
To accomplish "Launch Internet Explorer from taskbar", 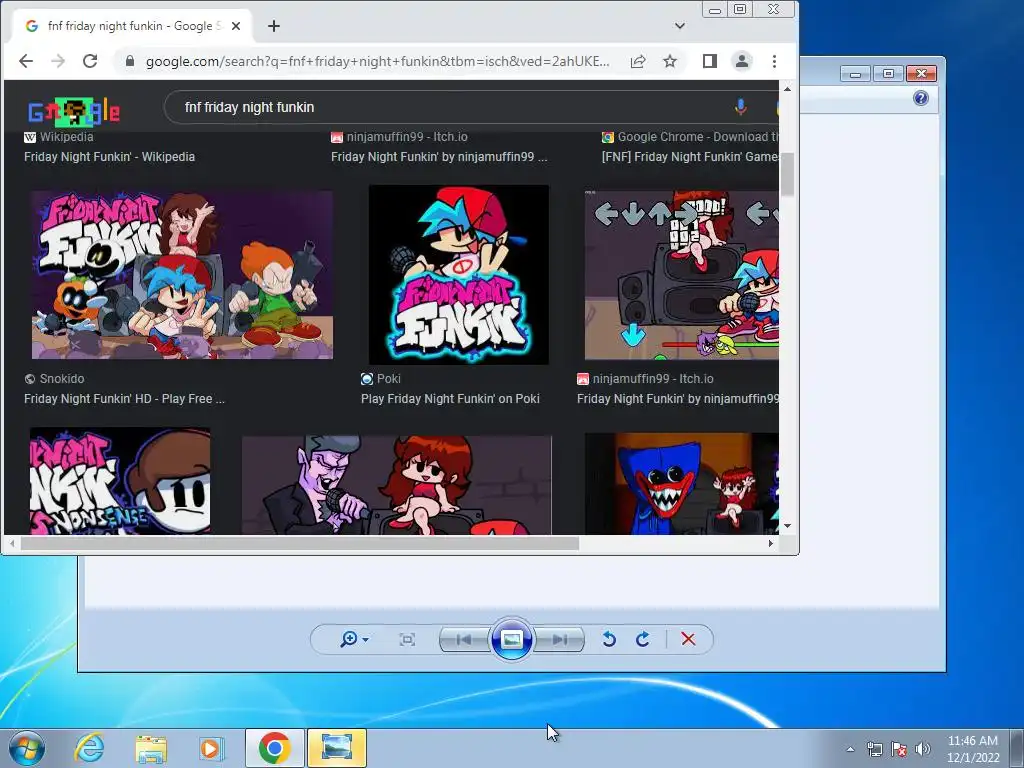I will (89, 748).
